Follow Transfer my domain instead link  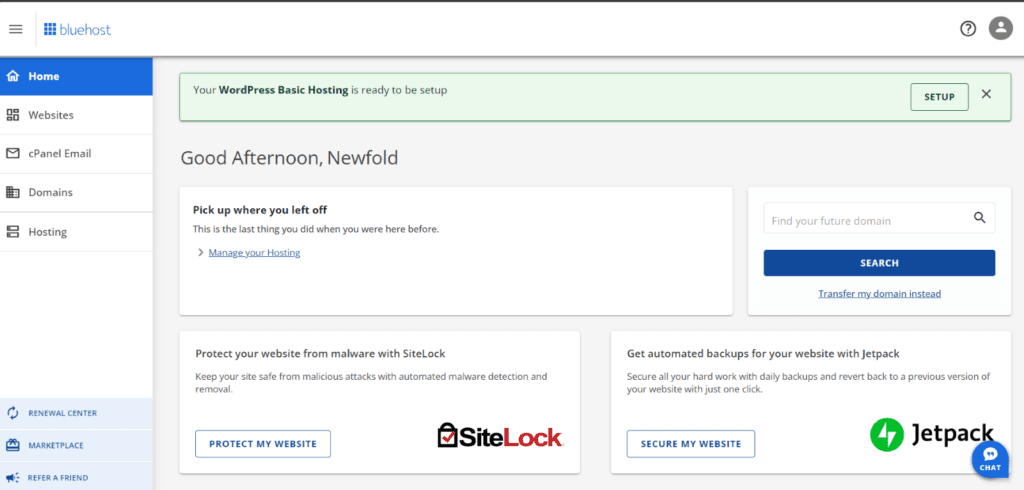879,294
